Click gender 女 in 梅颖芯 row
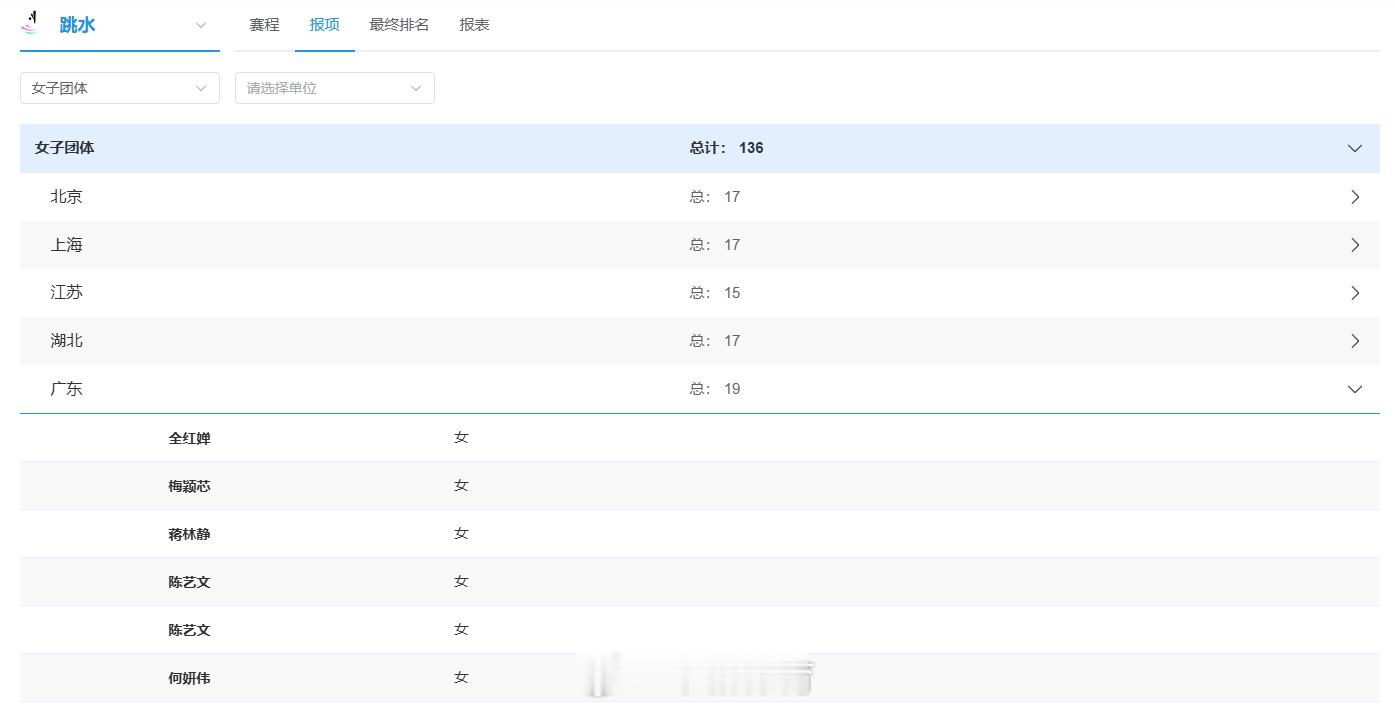The image size is (1395, 711). pos(461,485)
